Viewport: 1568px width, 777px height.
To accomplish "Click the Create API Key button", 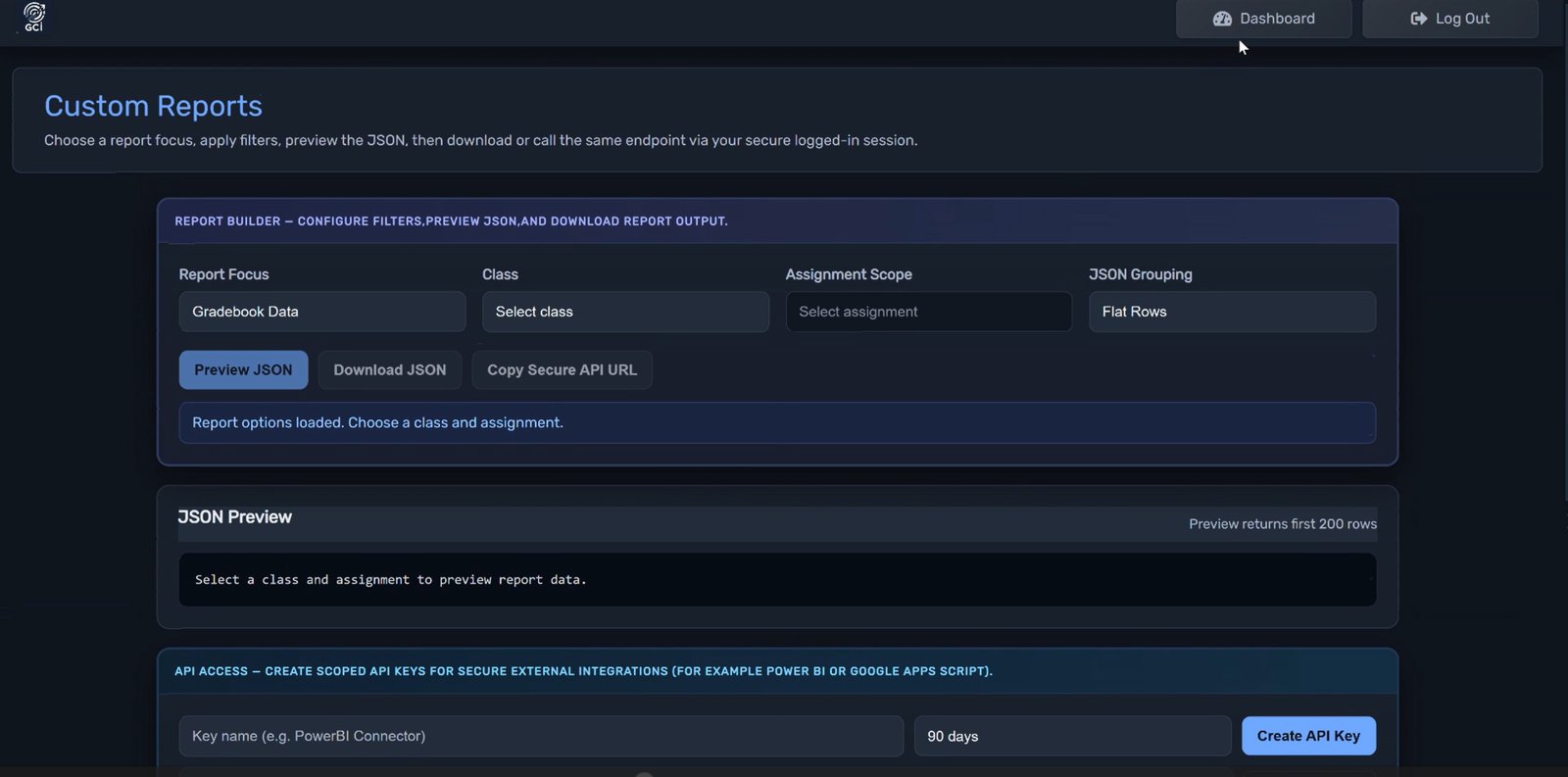I will [1308, 736].
